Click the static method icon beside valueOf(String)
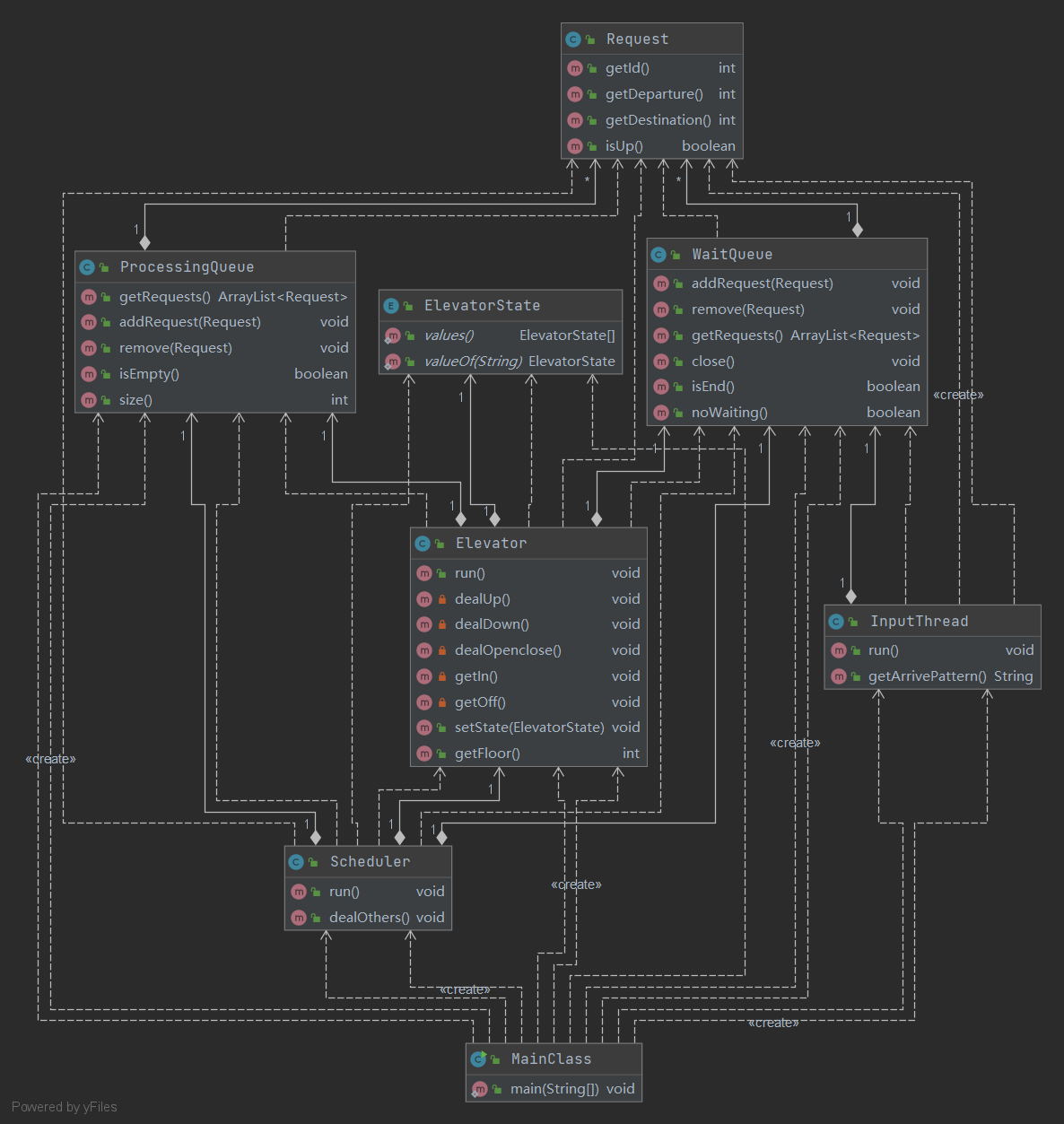Viewport: 1064px width, 1124px height. pyautogui.click(x=392, y=362)
